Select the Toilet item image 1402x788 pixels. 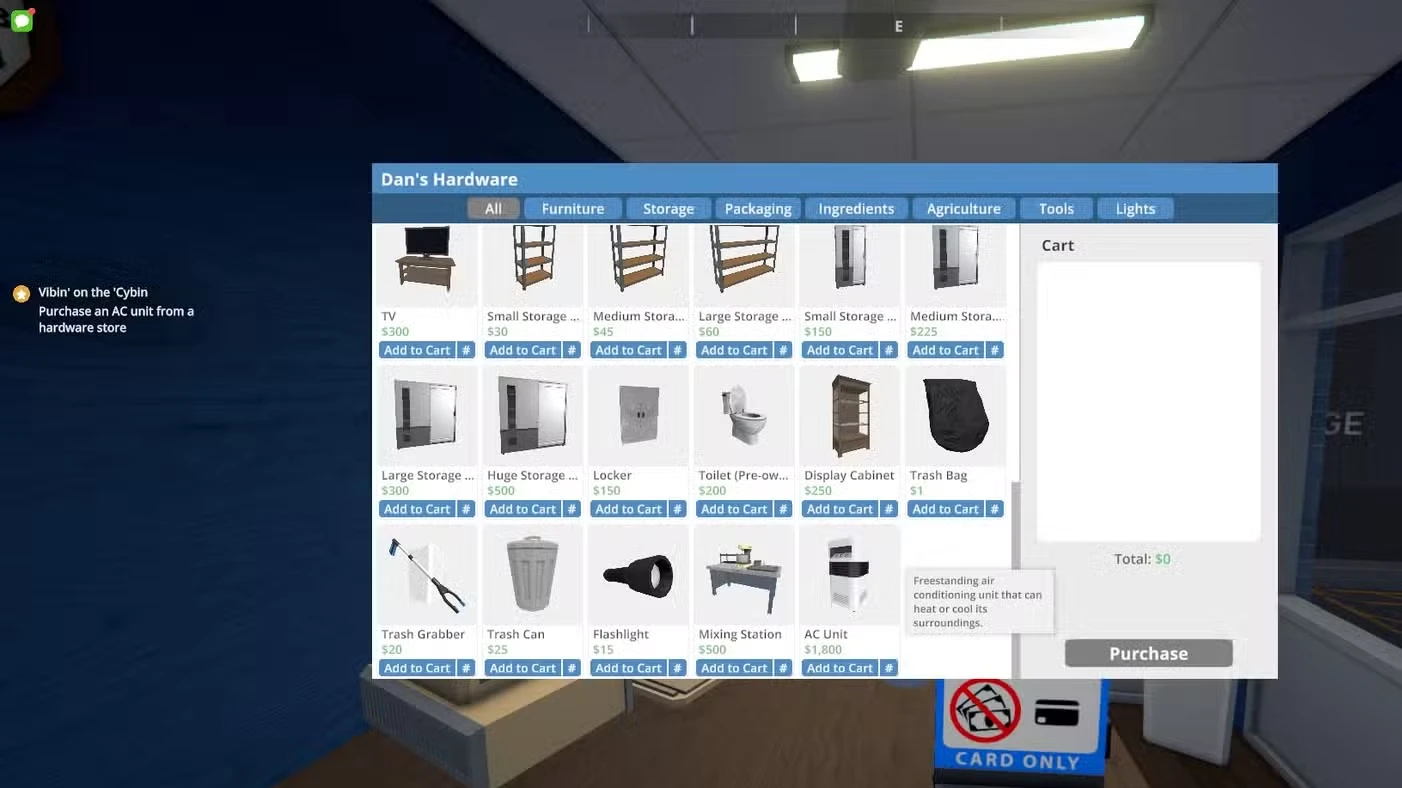744,415
